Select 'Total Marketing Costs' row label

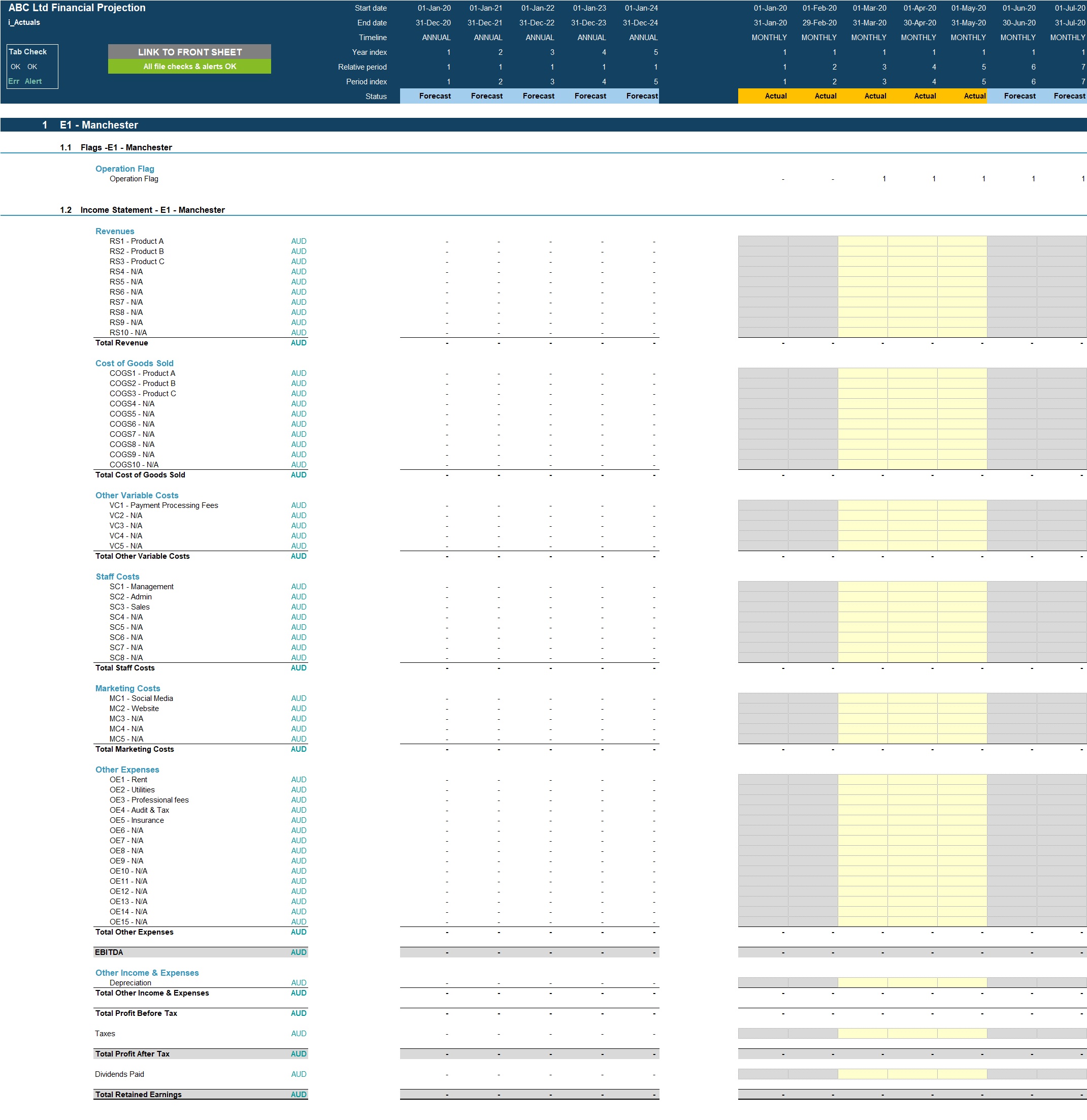(134, 749)
